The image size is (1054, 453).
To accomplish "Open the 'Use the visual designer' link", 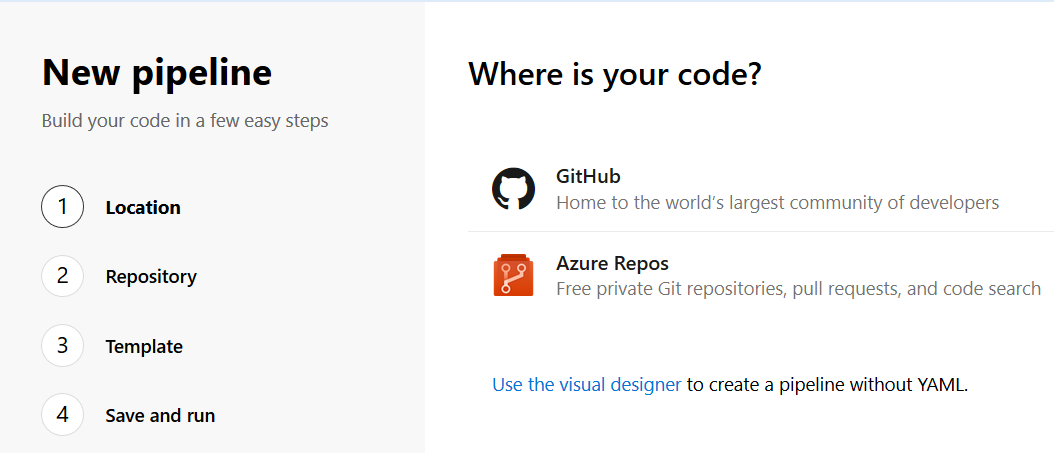I will [x=587, y=385].
